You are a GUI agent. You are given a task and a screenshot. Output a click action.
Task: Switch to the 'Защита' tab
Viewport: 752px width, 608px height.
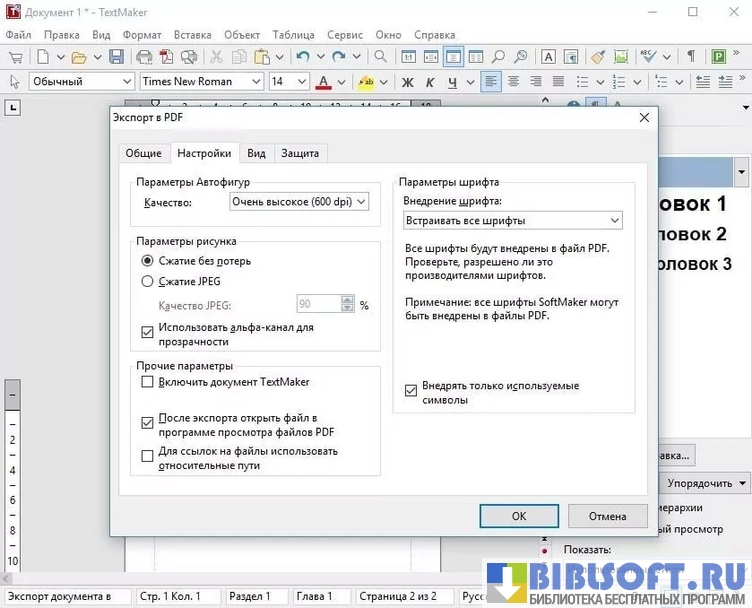(300, 153)
